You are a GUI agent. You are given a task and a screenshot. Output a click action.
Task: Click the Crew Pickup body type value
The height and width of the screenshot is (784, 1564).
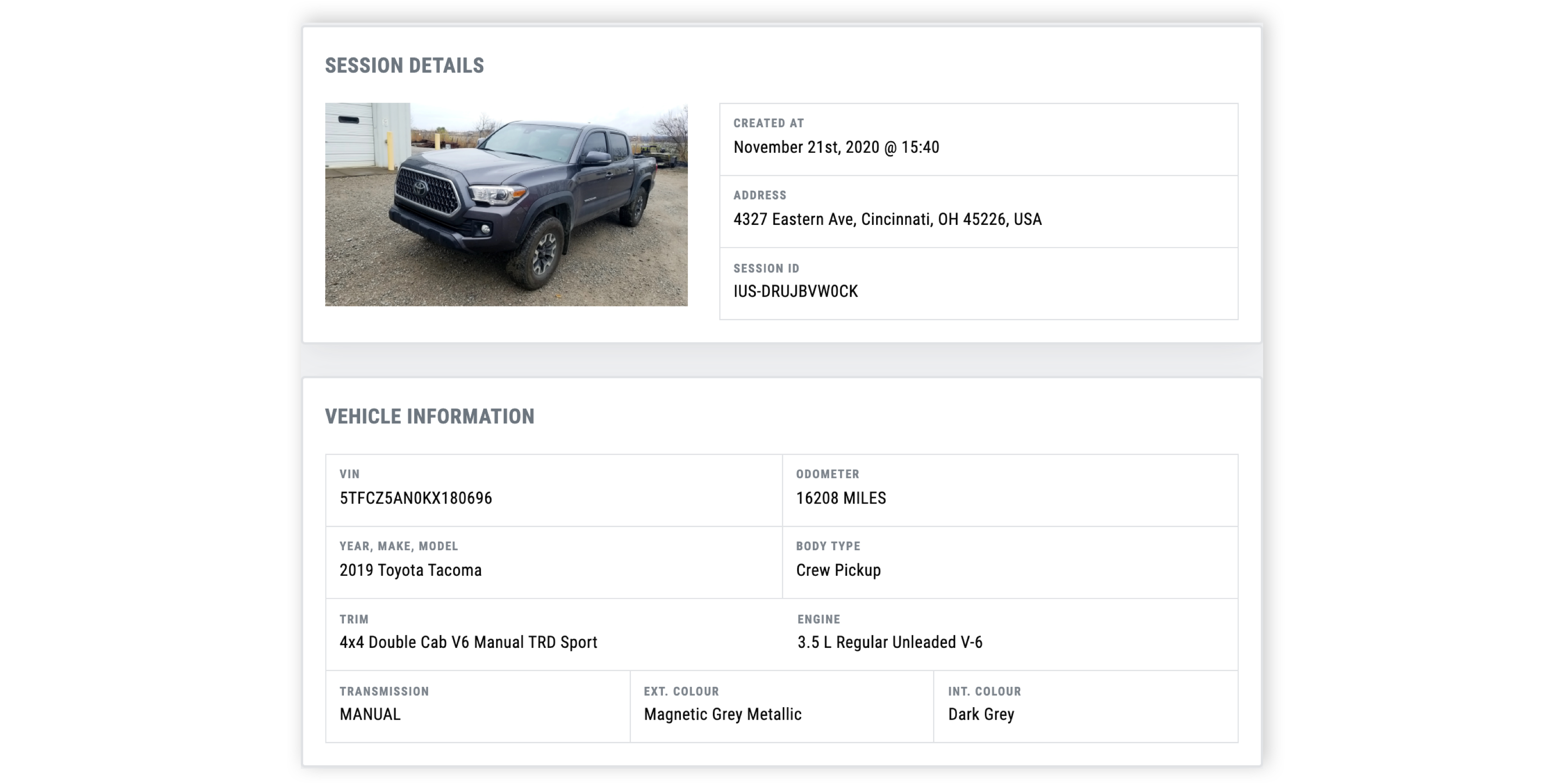[838, 570]
